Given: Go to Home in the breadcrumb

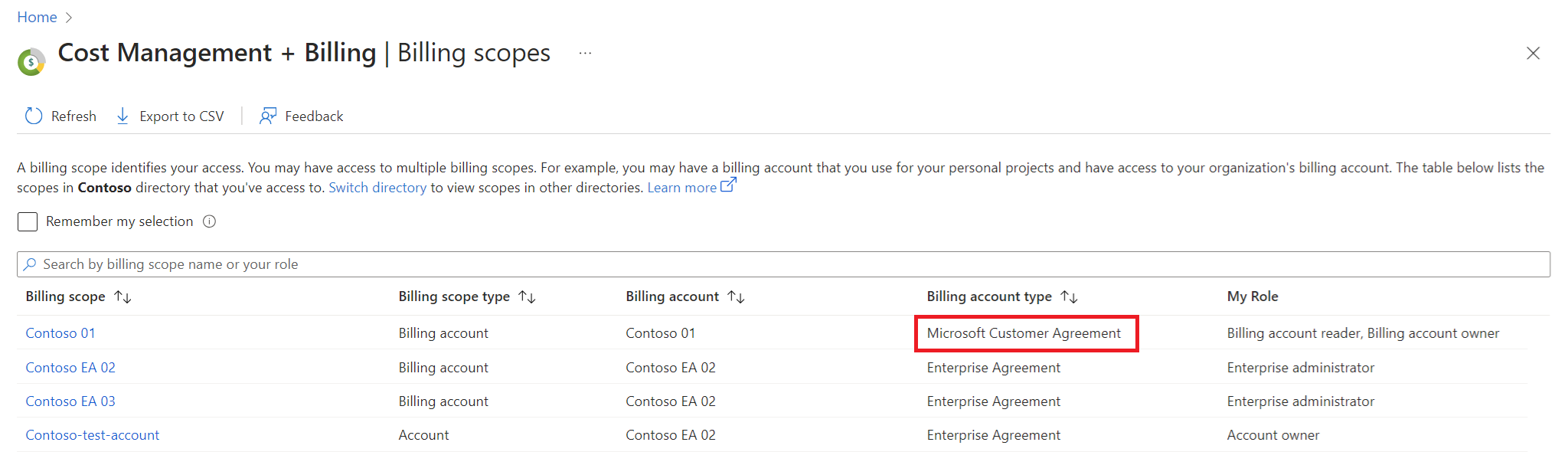Looking at the screenshot, I should point(37,17).
